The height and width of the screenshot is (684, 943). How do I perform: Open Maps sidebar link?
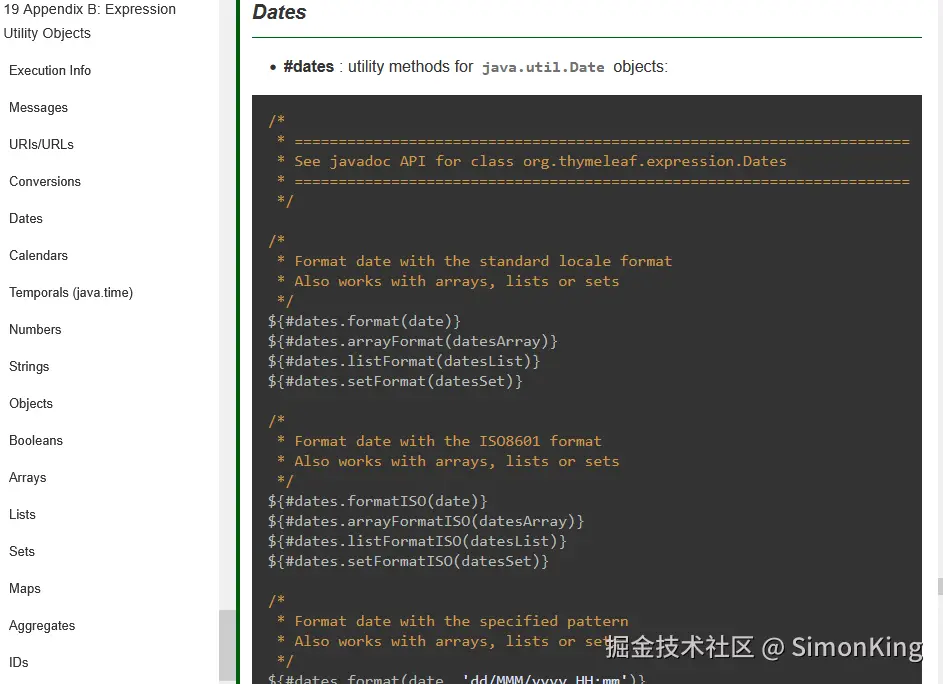(x=25, y=588)
